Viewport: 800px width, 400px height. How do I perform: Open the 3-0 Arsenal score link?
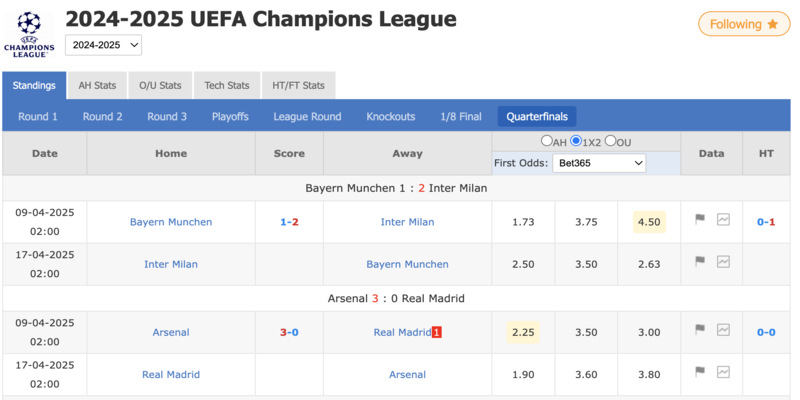click(289, 332)
